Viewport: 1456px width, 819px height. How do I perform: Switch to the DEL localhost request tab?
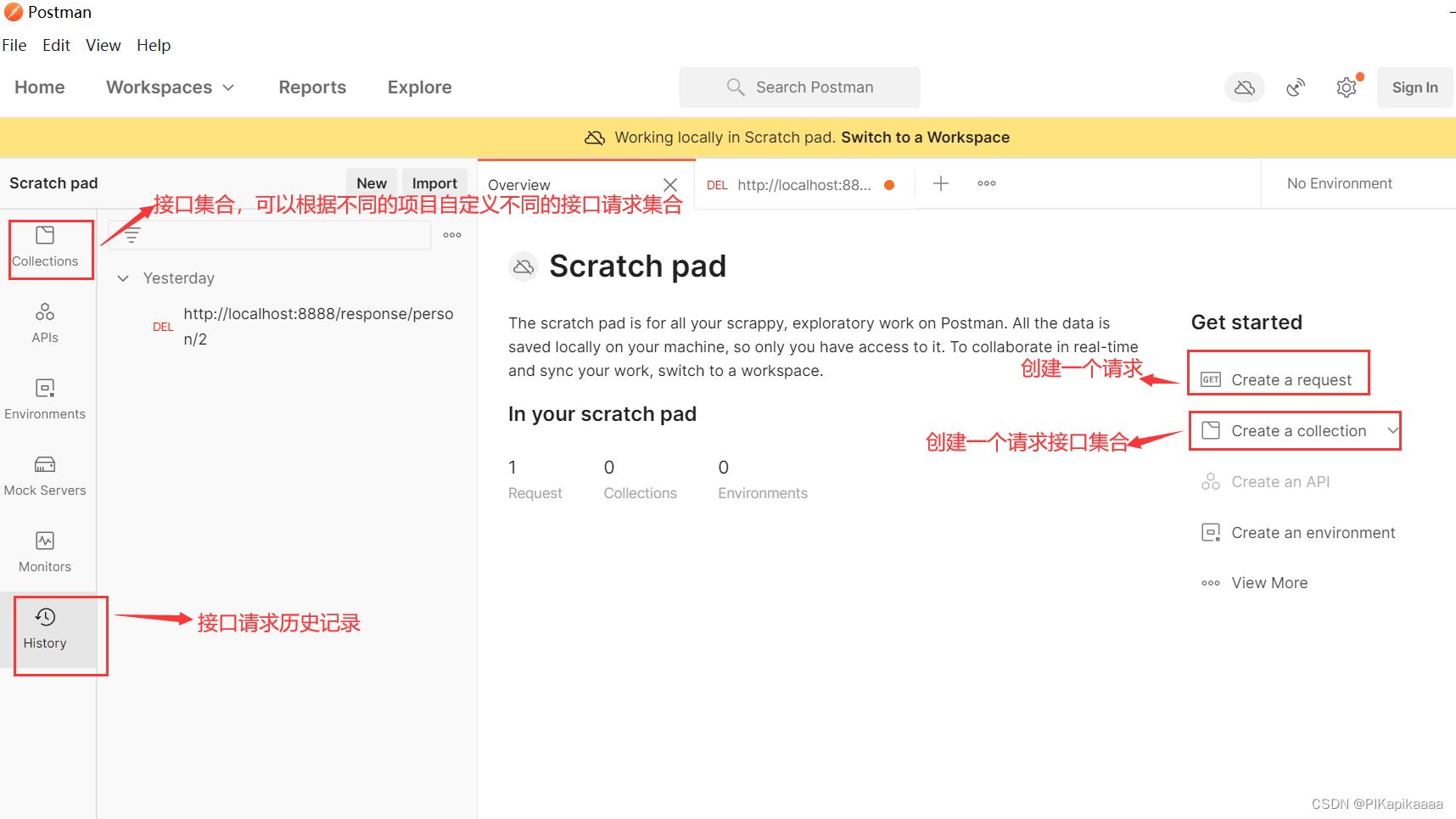(802, 184)
